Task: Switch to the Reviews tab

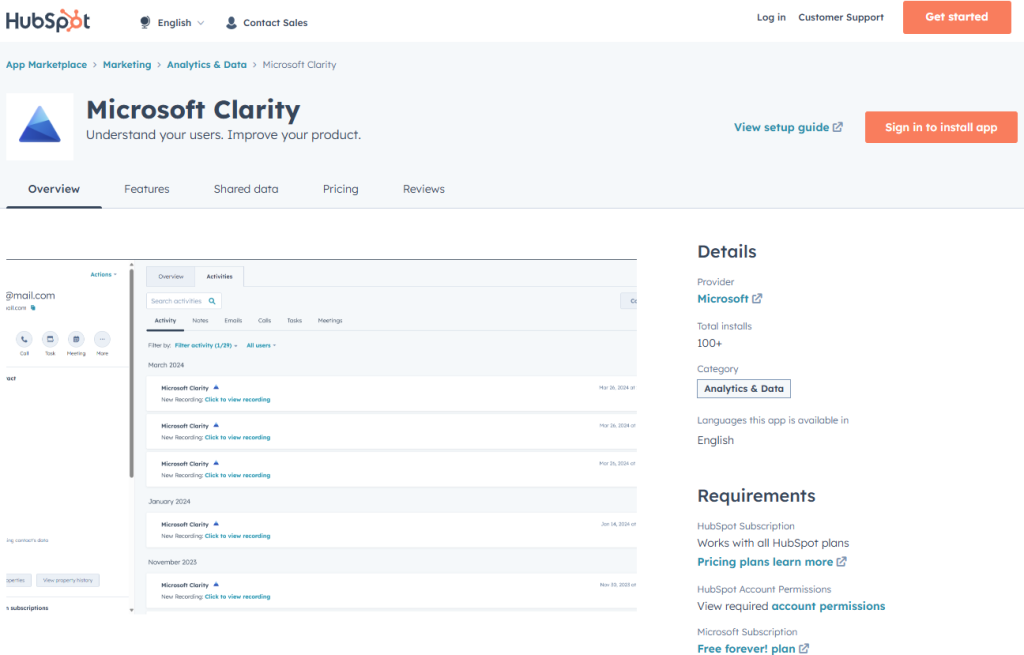Action: [423, 188]
